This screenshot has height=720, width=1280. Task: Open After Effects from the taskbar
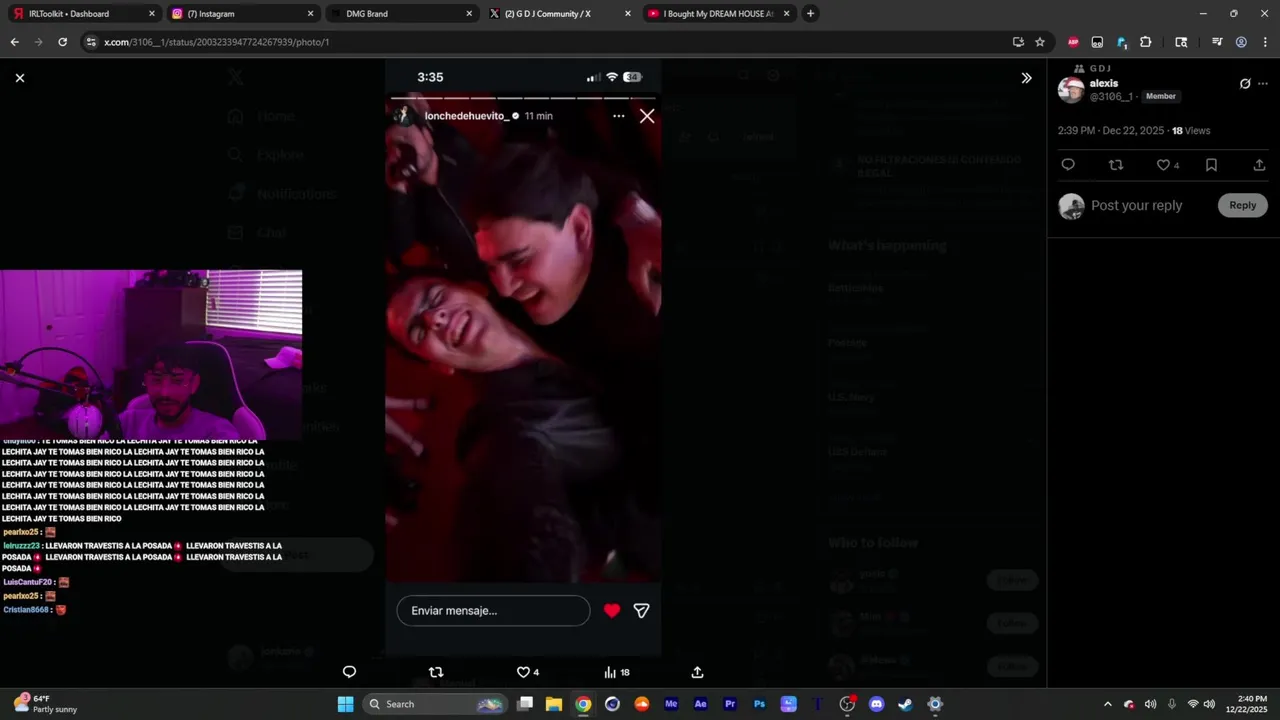701,704
